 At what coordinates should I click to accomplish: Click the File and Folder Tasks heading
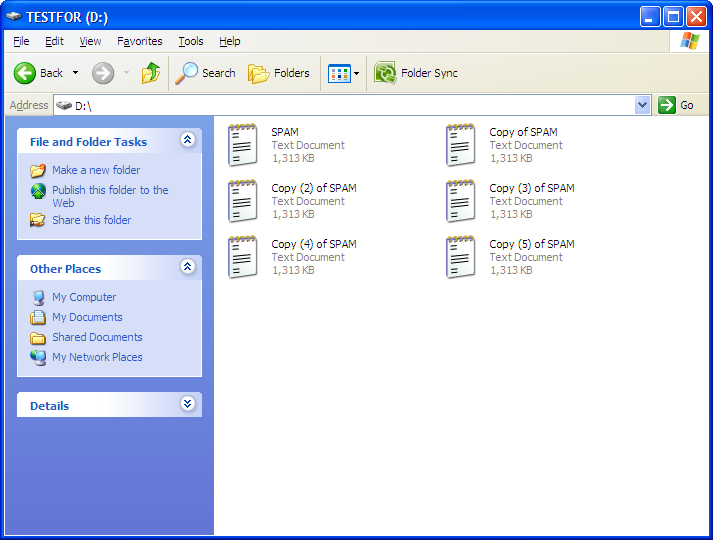click(x=88, y=142)
